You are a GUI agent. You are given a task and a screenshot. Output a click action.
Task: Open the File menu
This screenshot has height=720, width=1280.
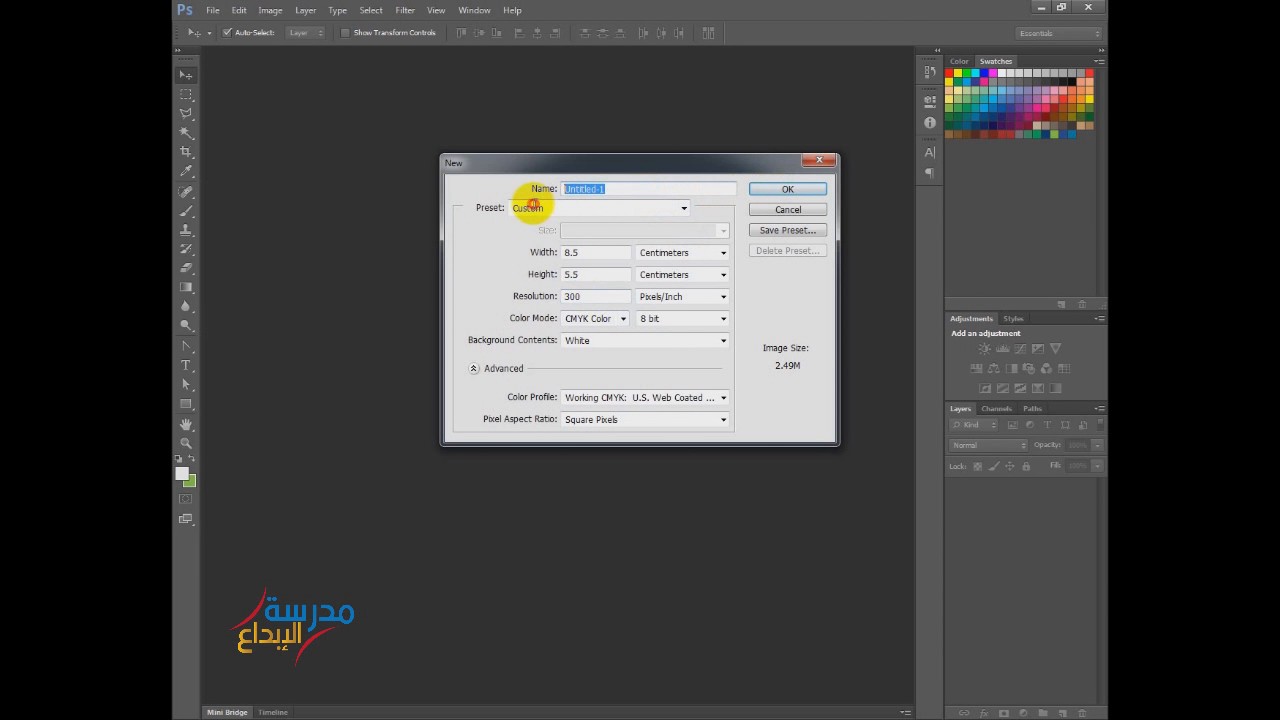click(213, 10)
